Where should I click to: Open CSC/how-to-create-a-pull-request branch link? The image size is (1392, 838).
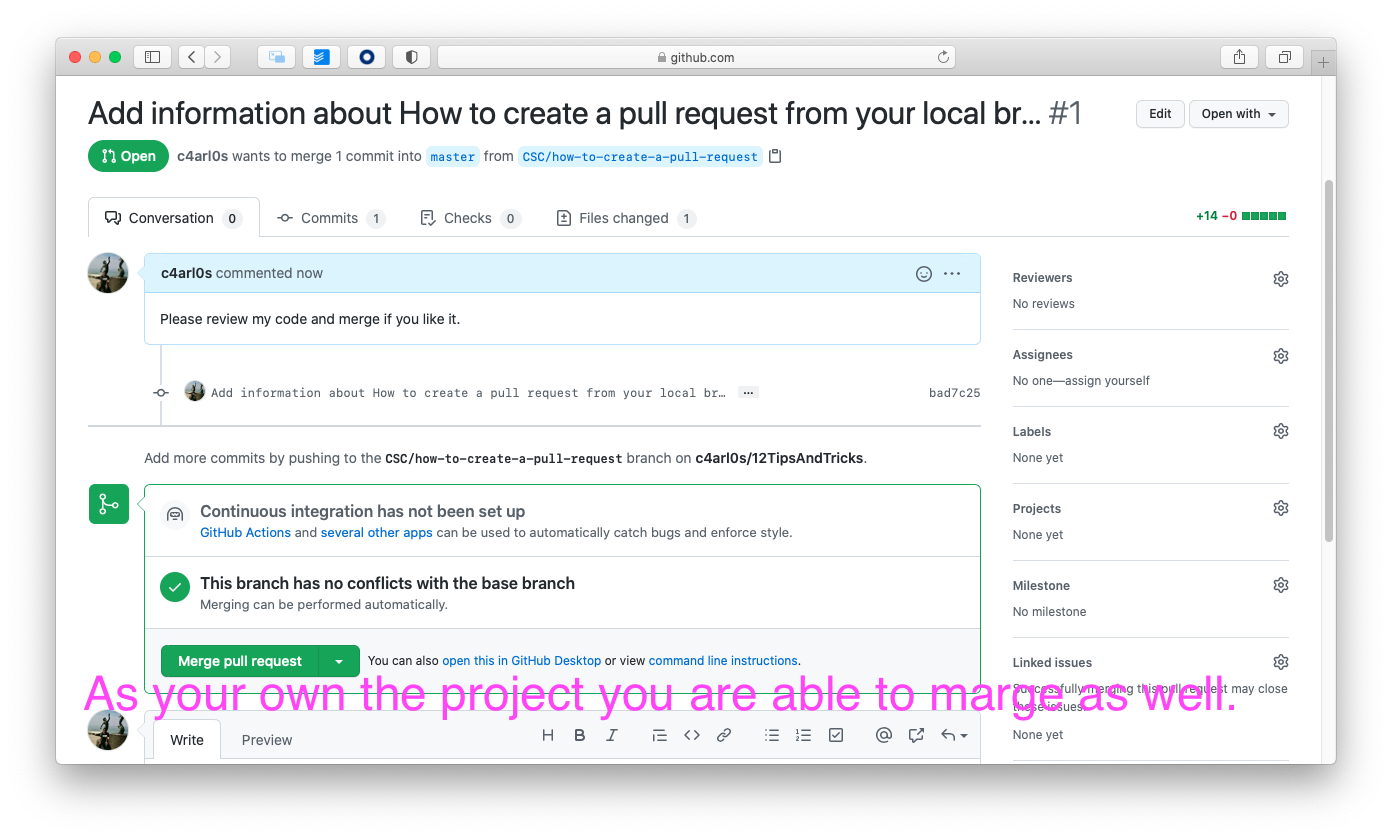[640, 157]
